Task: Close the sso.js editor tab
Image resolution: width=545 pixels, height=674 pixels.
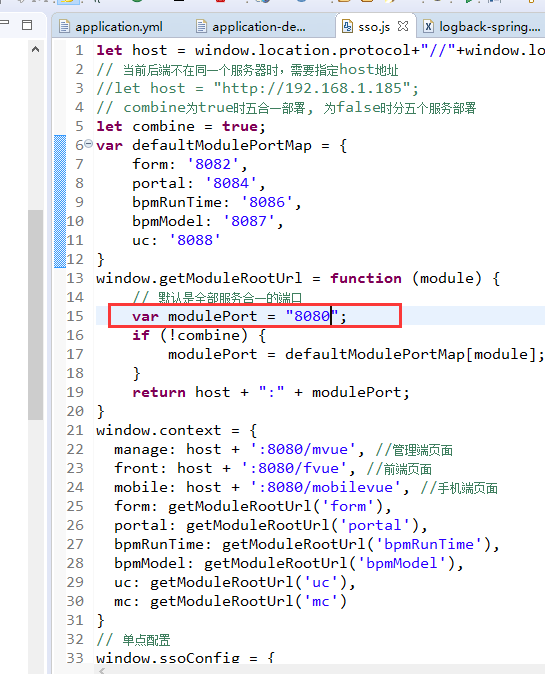Action: (x=403, y=26)
